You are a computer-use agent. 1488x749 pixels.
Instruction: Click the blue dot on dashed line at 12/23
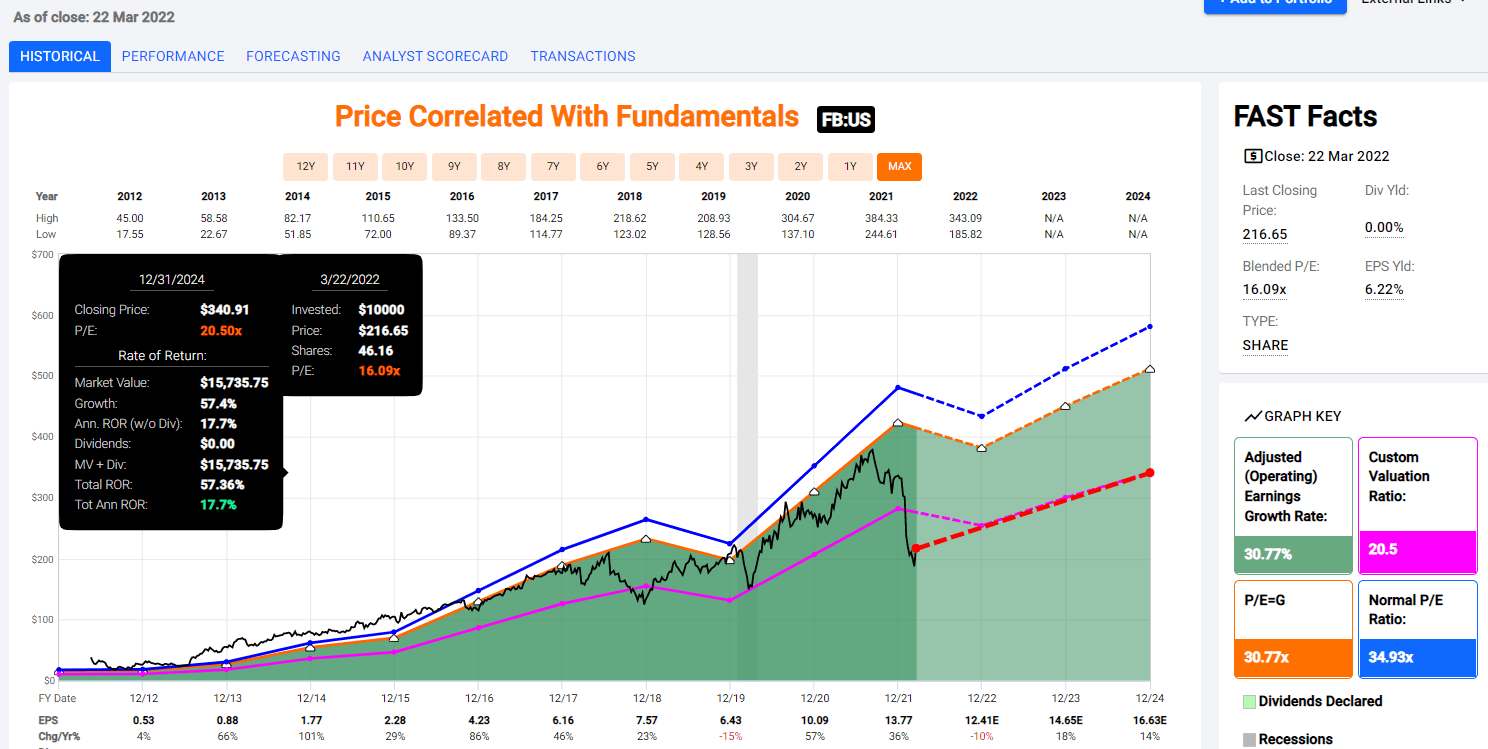pyautogui.click(x=1066, y=368)
